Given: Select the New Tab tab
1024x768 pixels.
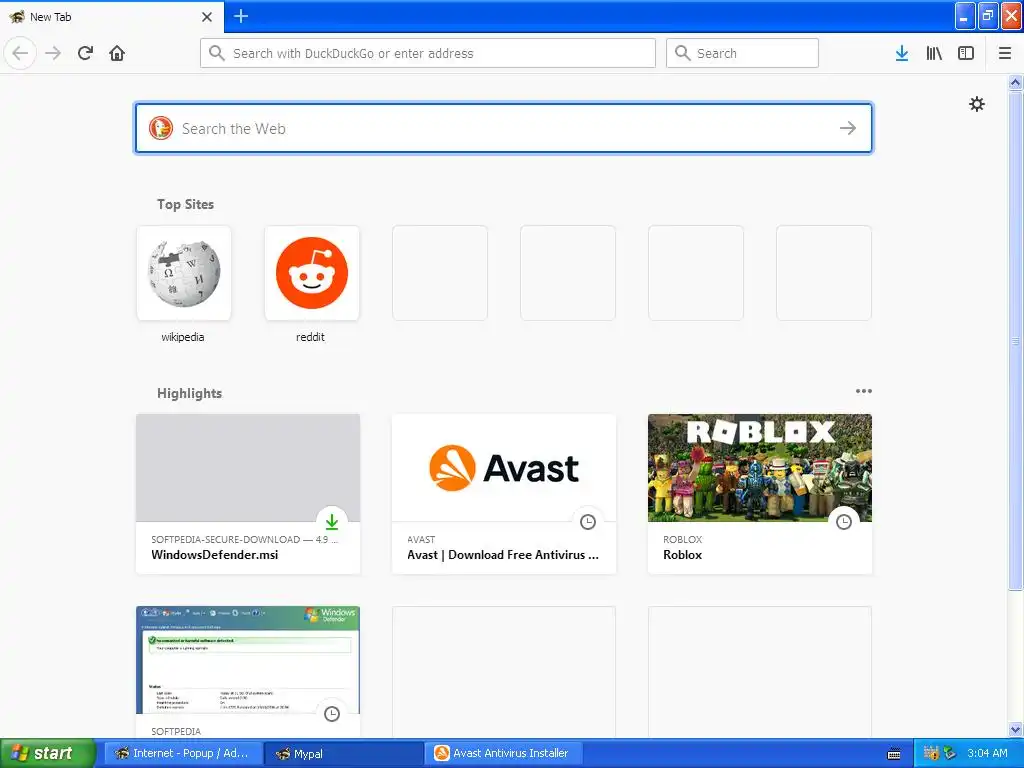Looking at the screenshot, I should (111, 17).
